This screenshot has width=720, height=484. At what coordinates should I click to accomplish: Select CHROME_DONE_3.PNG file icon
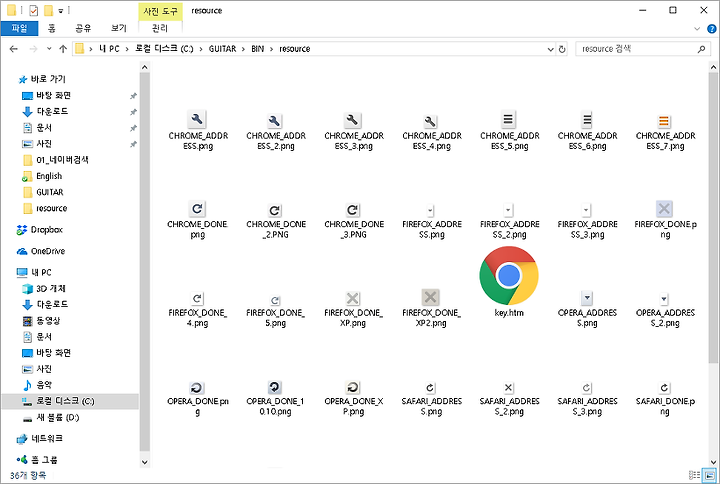353,210
